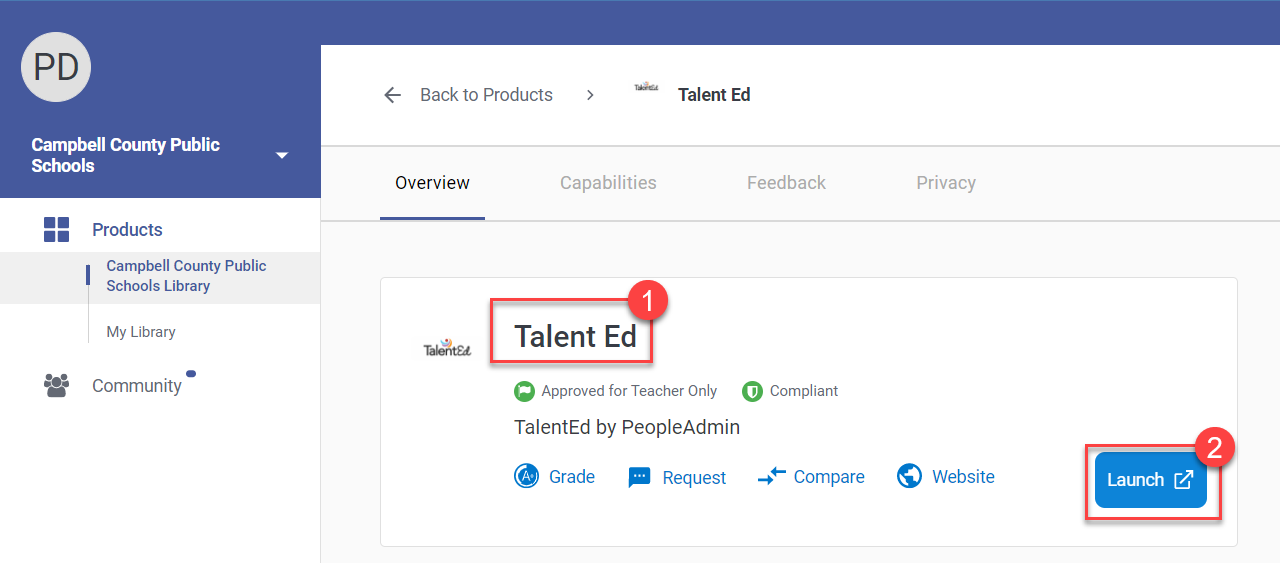Click the Grade A+ icon

coord(527,476)
